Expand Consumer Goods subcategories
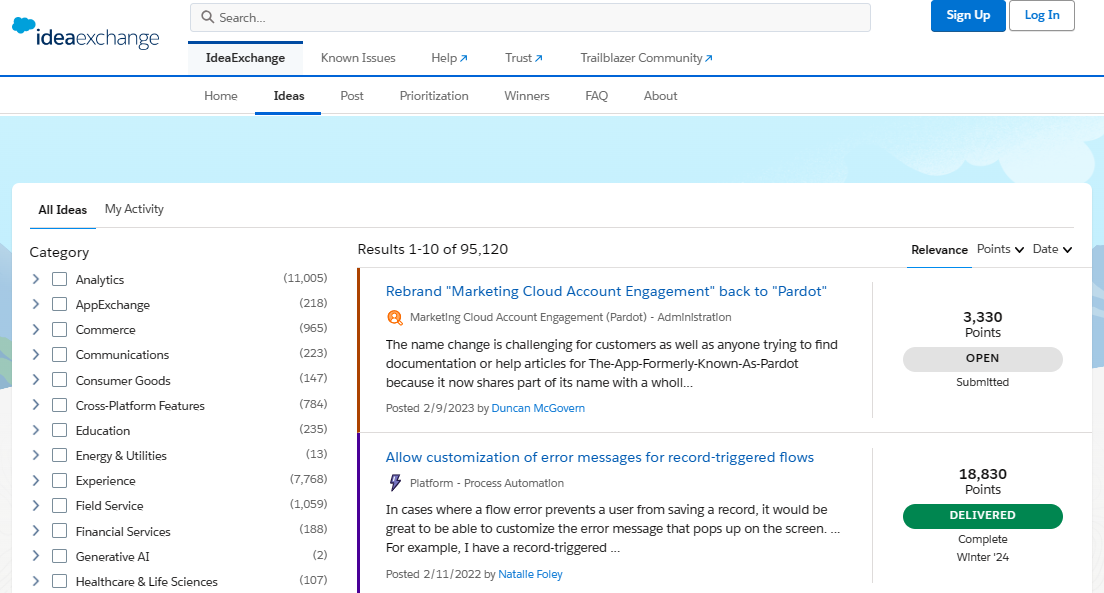Image resolution: width=1104 pixels, height=593 pixels. point(36,380)
